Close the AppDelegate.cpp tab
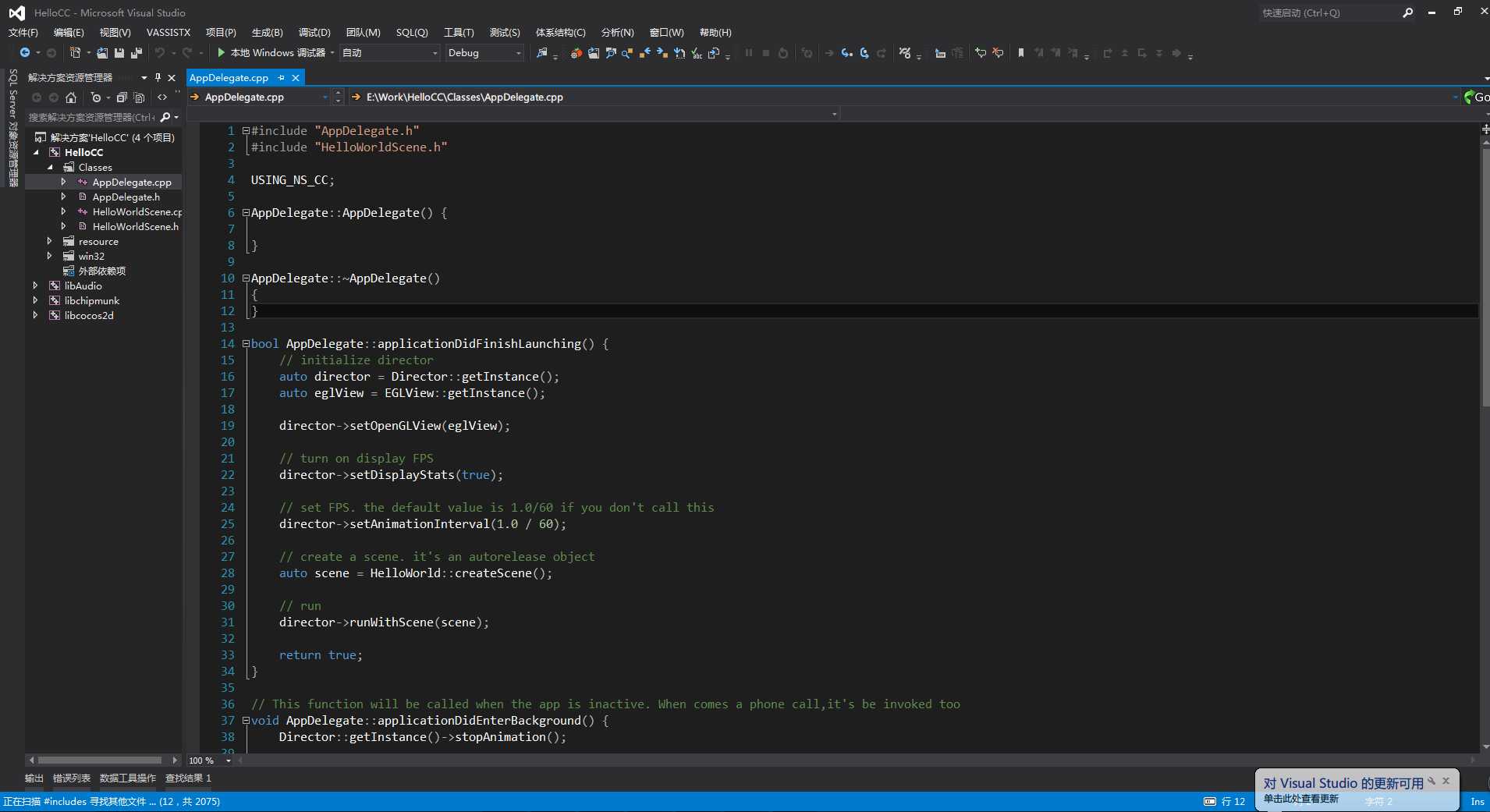1490x812 pixels. pos(296,78)
